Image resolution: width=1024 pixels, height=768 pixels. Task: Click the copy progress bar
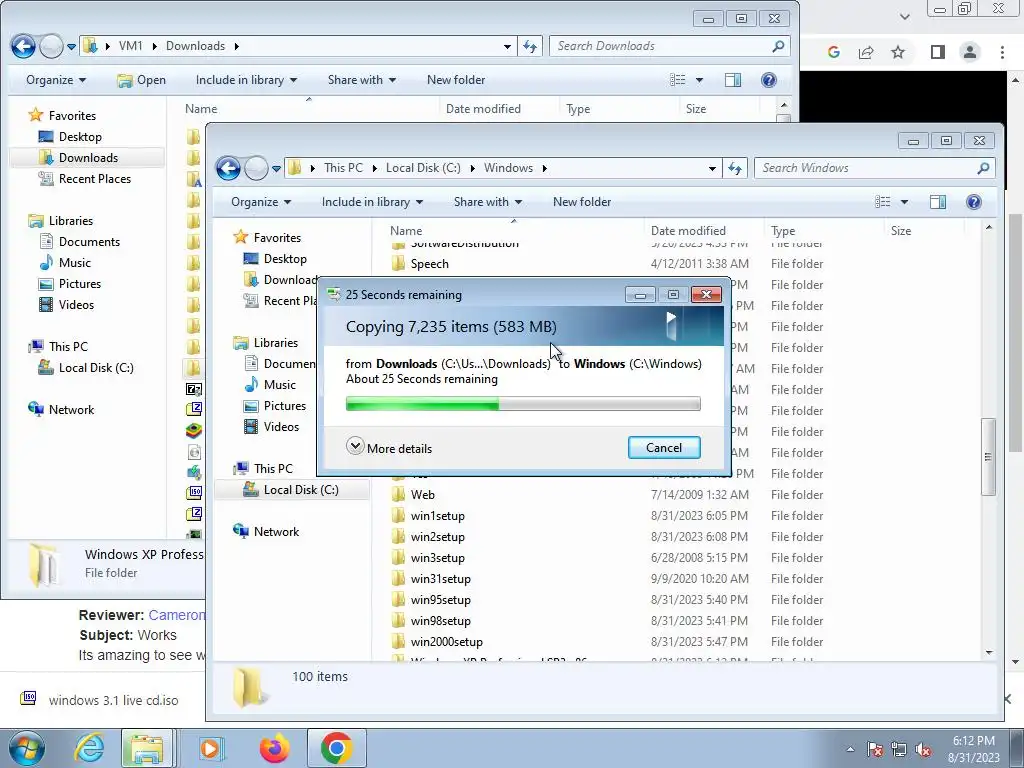click(523, 404)
